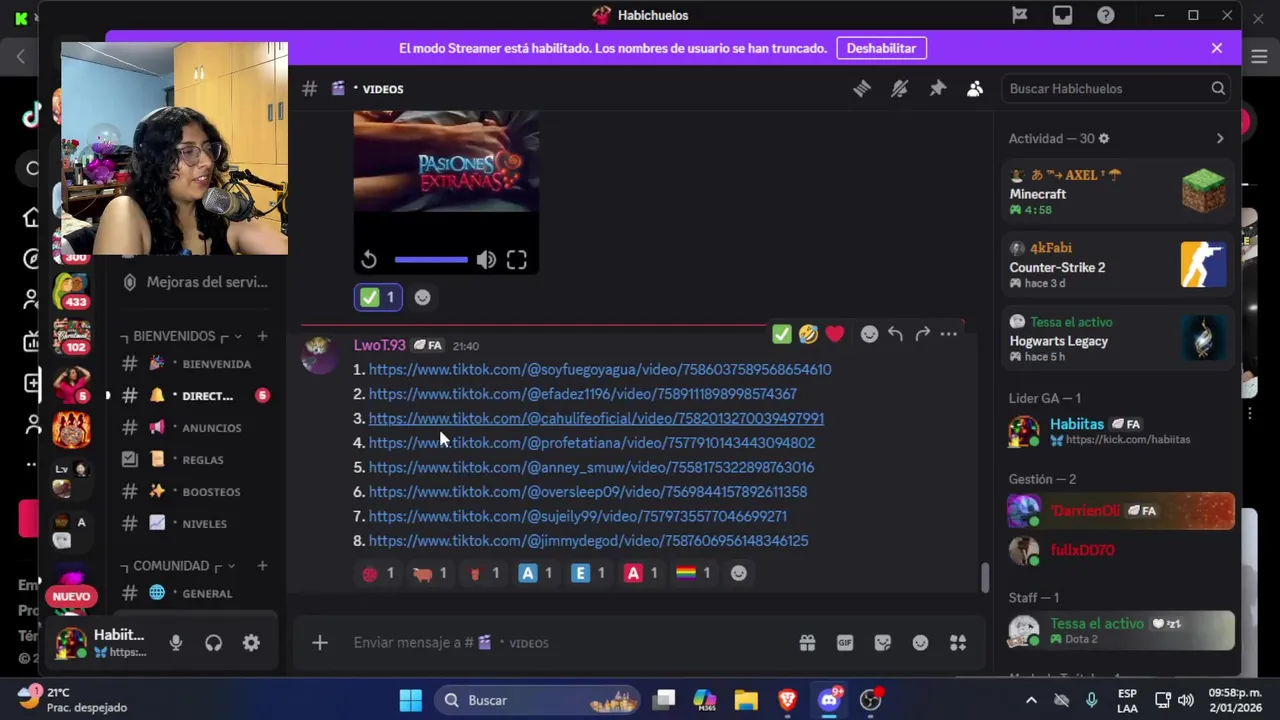Screen dimensions: 1280x720
Task: Add a reaction below the video
Action: point(422,297)
